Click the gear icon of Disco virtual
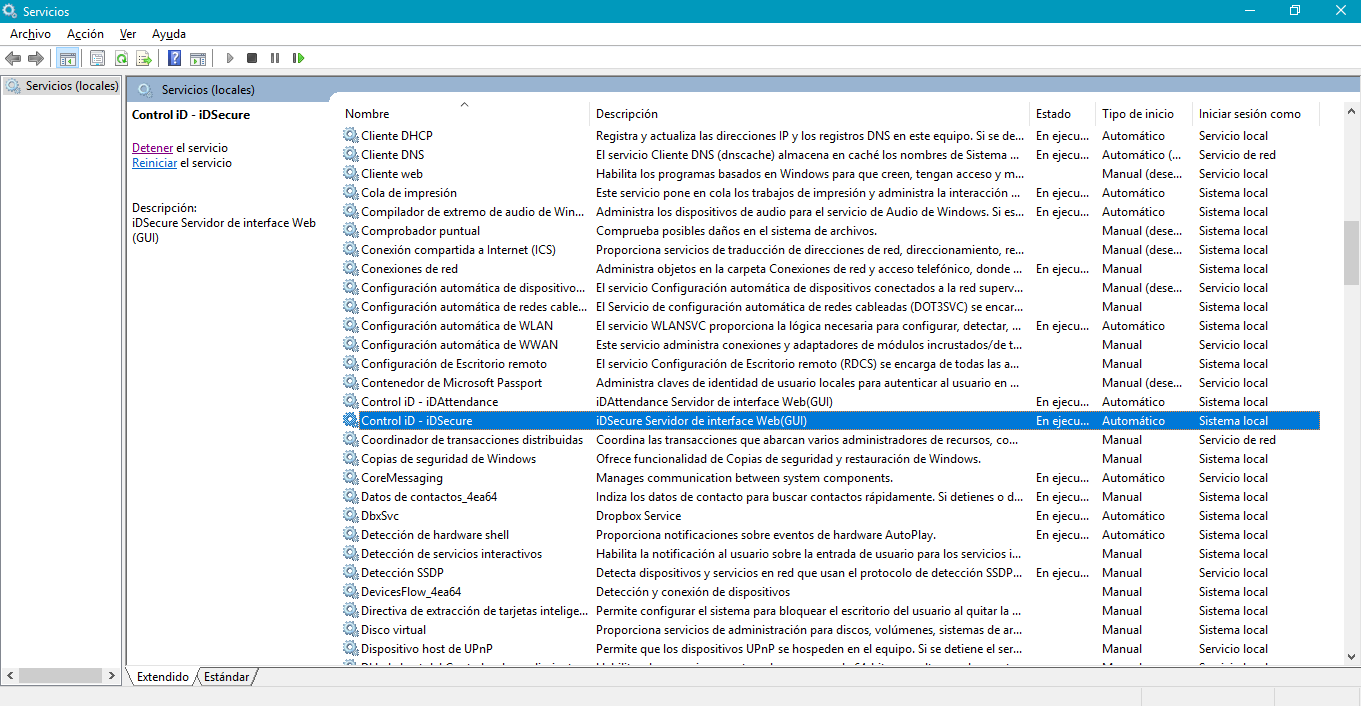Screen dimensions: 1361x706 coord(351,629)
